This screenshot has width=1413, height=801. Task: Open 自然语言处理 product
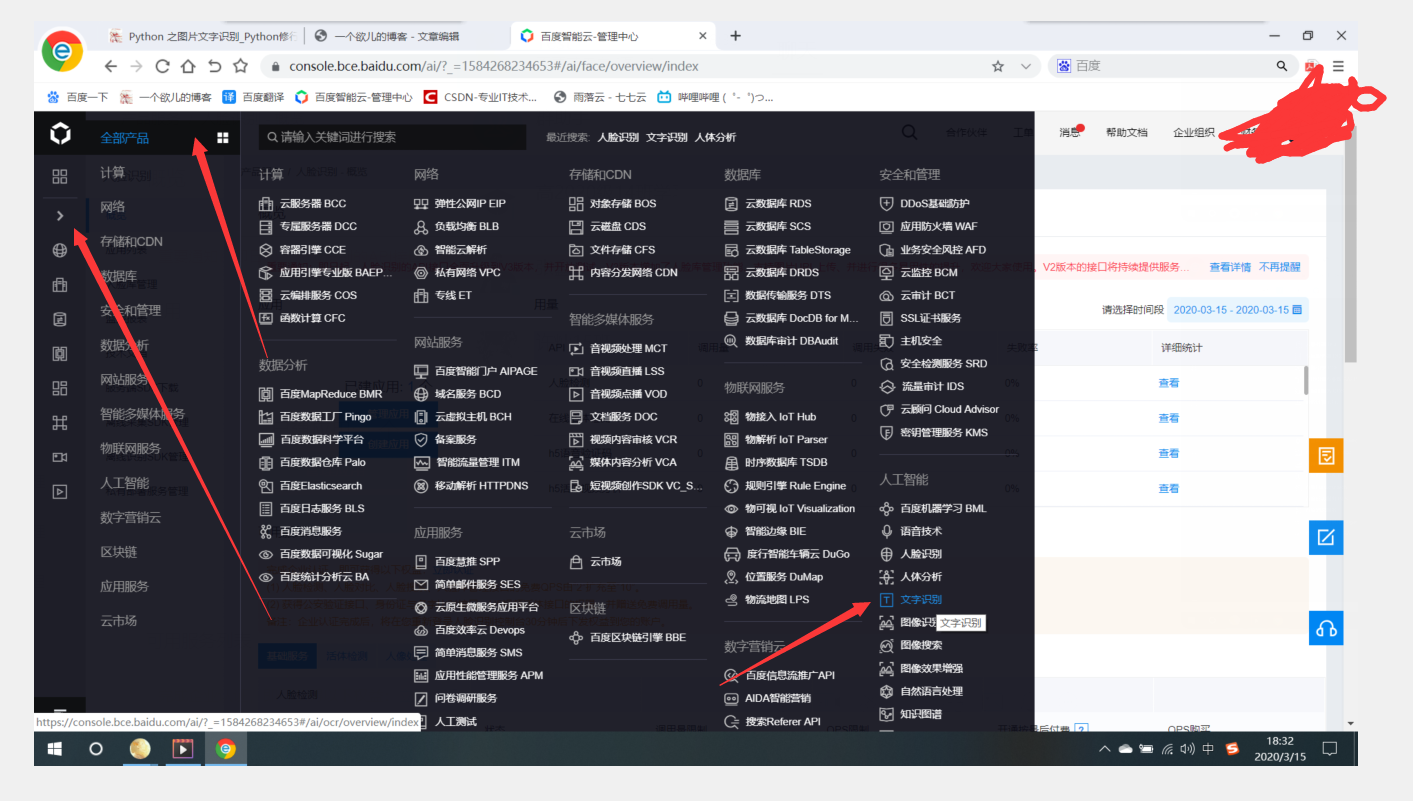[x=931, y=691]
